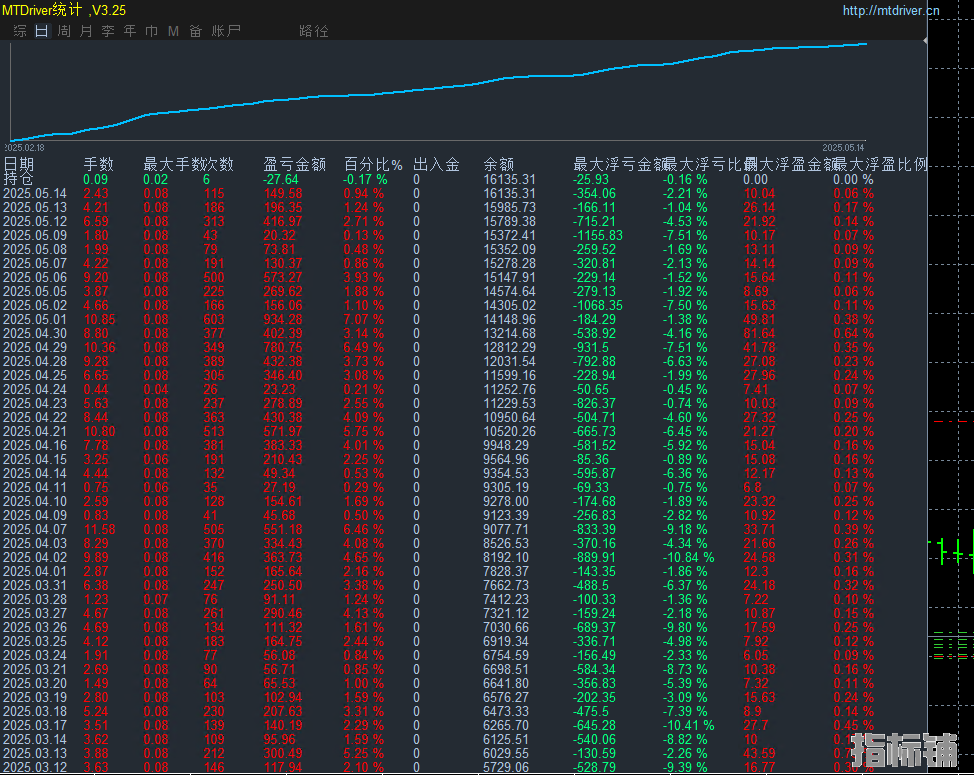The width and height of the screenshot is (974, 775).
Task: Select the 日 daily statistics tab
Action: pyautogui.click(x=42, y=30)
